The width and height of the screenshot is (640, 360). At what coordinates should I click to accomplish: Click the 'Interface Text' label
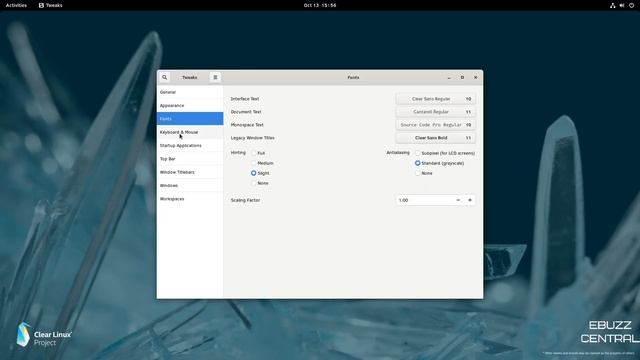pyautogui.click(x=245, y=99)
